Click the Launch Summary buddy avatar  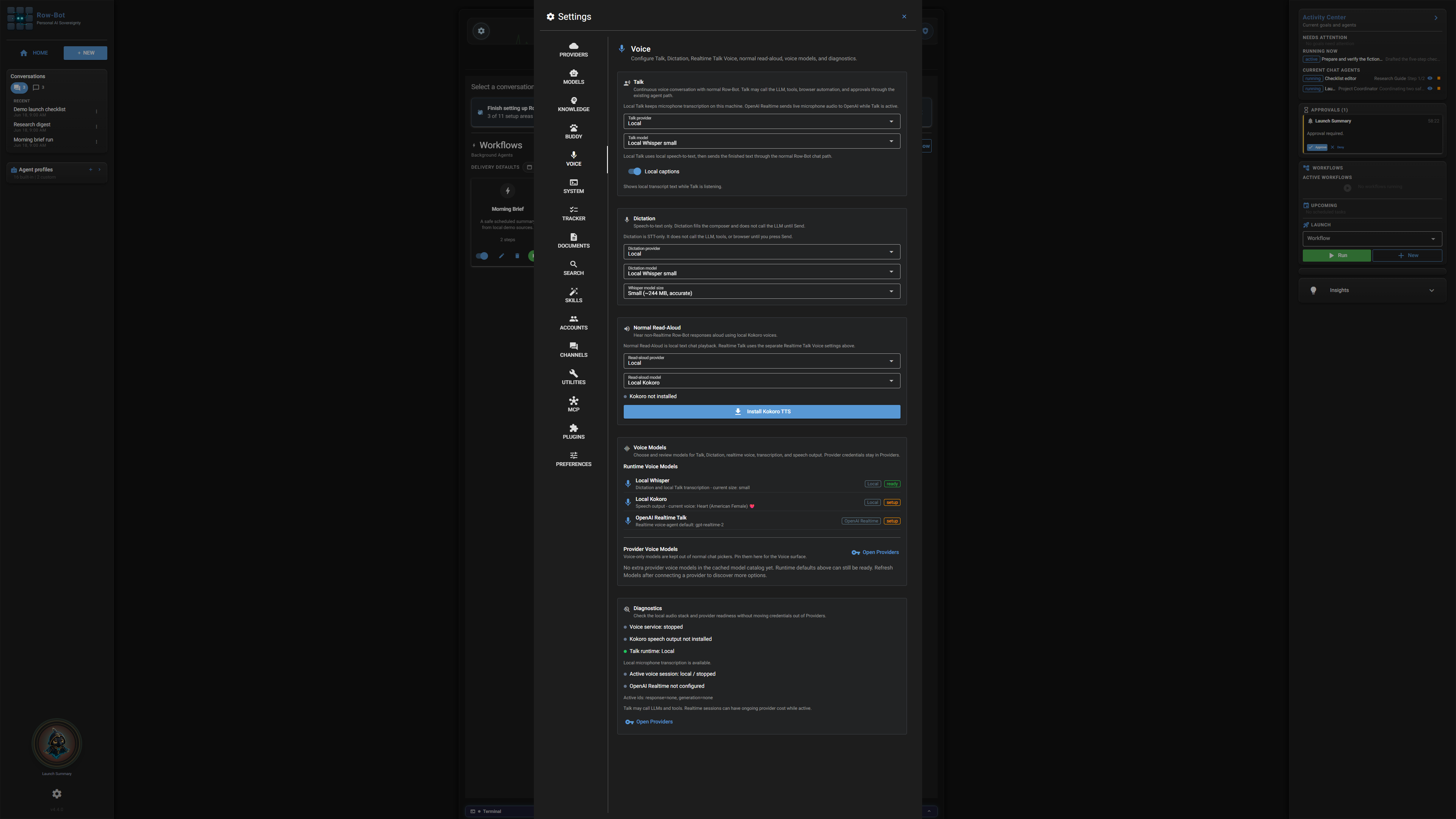tap(56, 743)
